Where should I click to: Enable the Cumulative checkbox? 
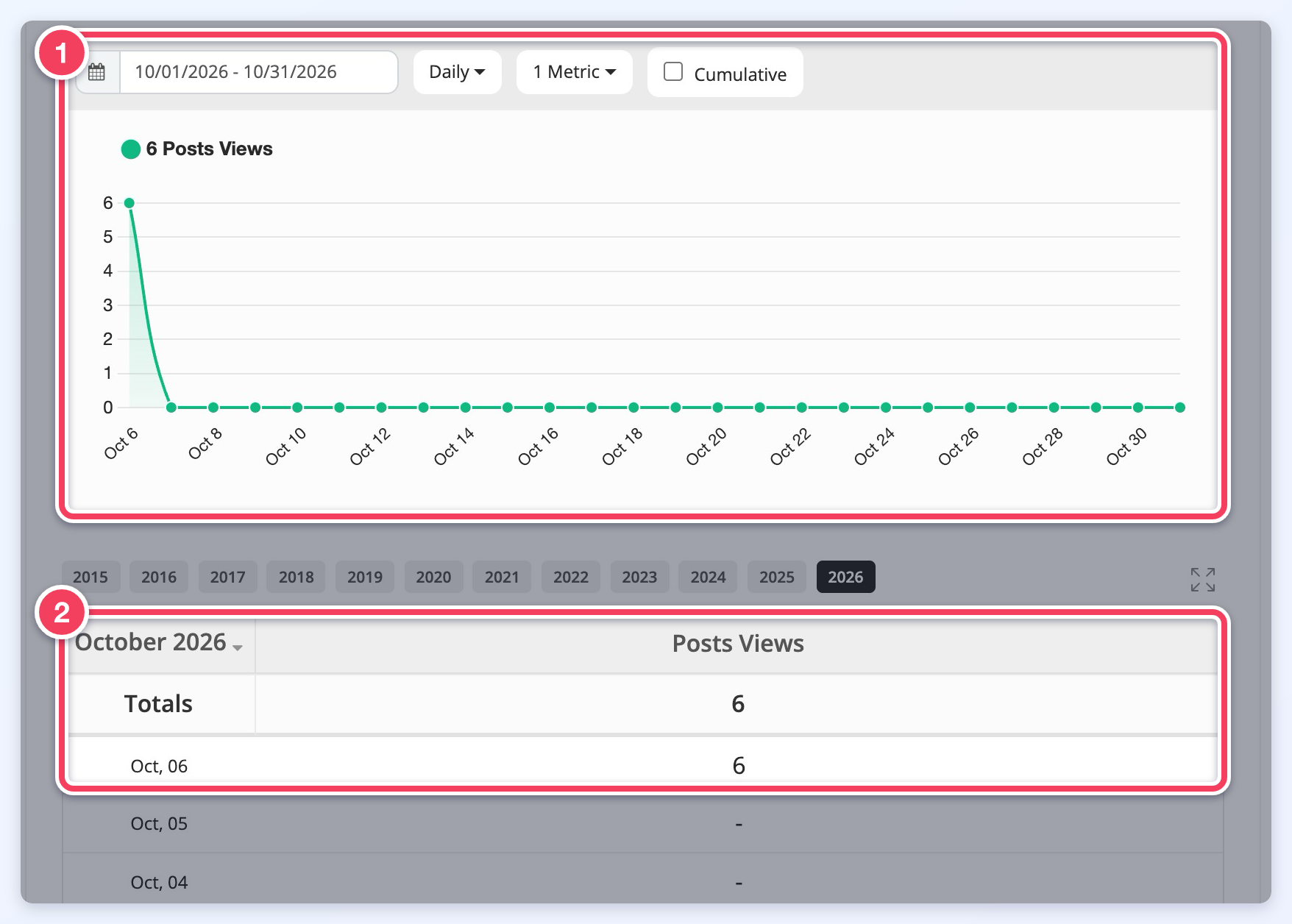tap(673, 71)
